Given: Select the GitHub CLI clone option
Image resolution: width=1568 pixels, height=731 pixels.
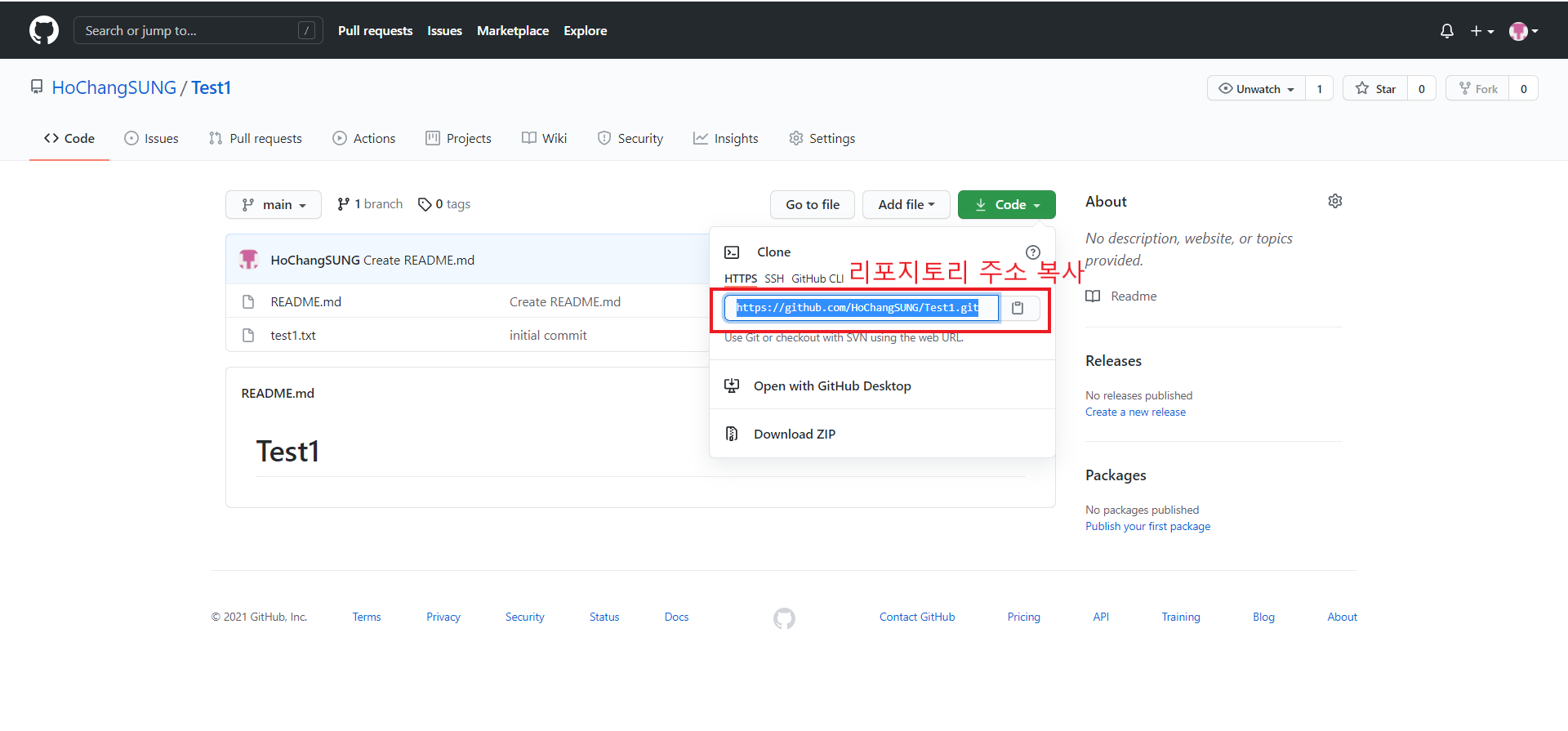Looking at the screenshot, I should click(817, 279).
